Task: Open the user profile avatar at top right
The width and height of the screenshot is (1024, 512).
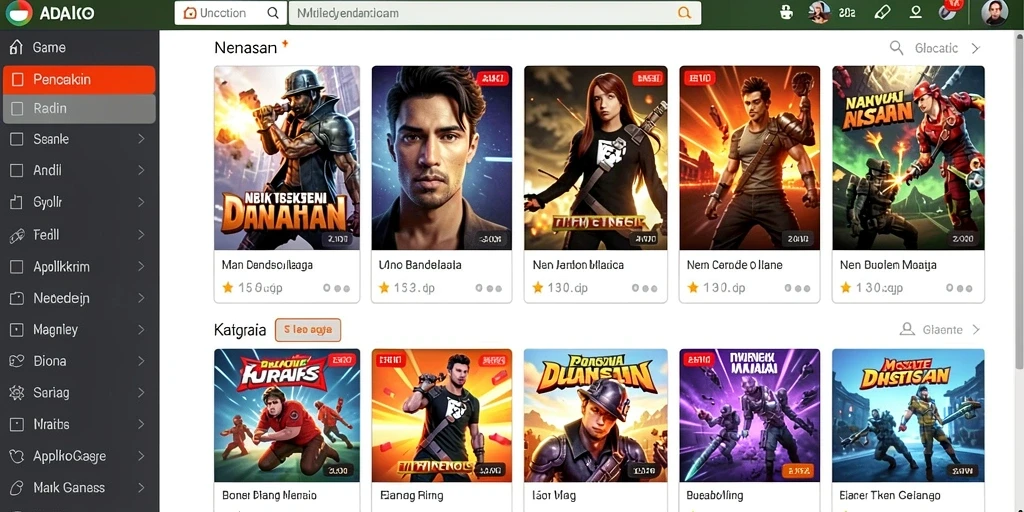Action: point(994,12)
